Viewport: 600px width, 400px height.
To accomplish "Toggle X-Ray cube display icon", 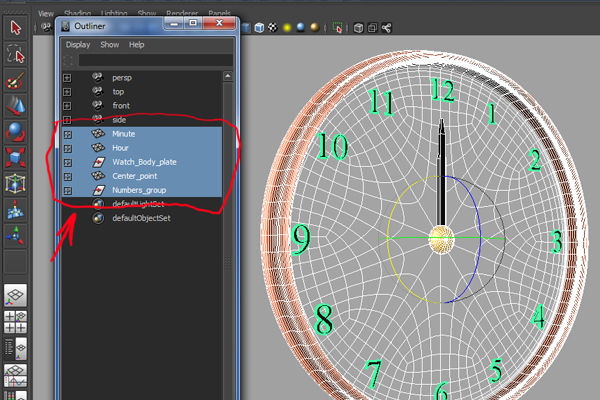I will [359, 28].
